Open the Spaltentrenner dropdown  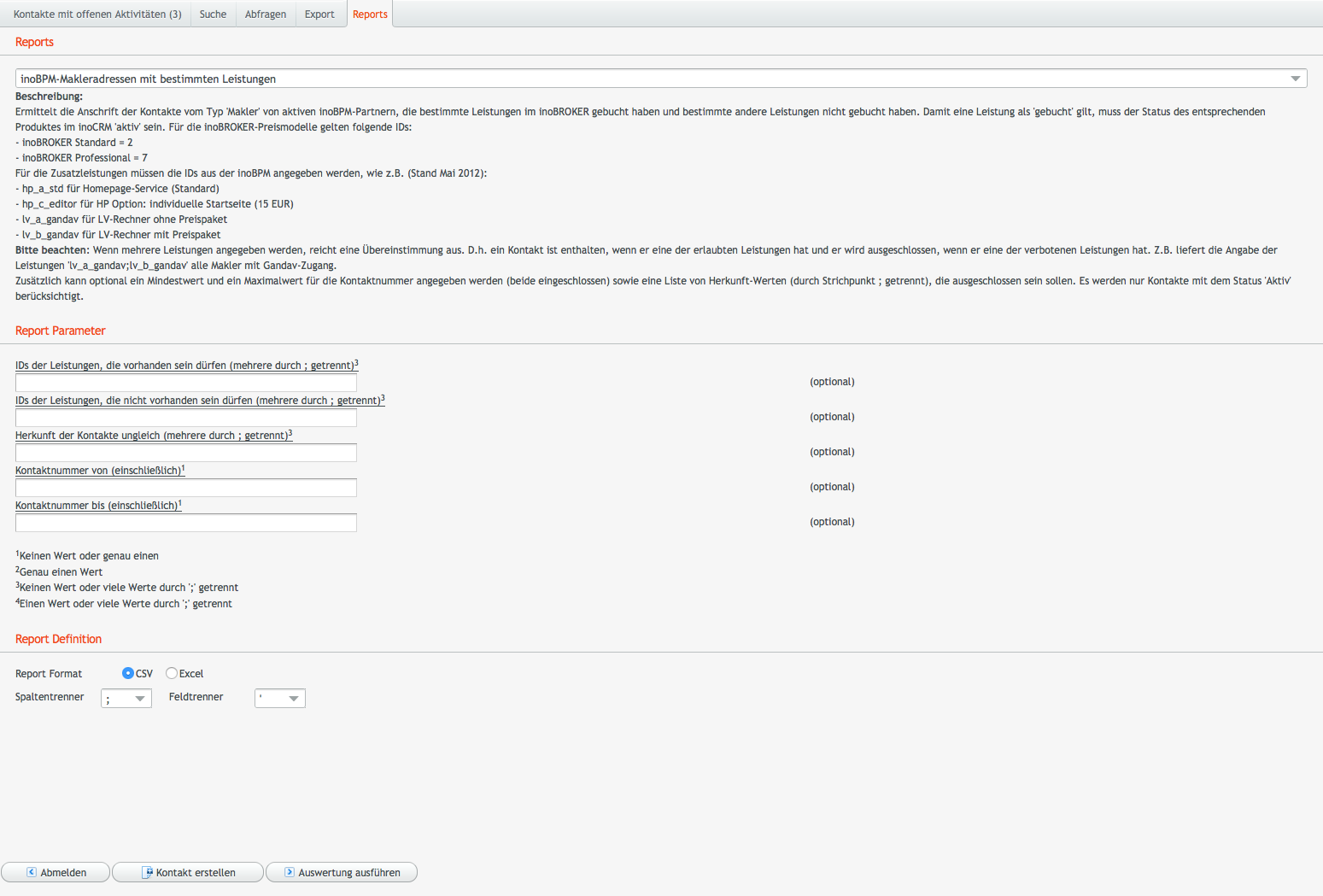[x=126, y=699]
